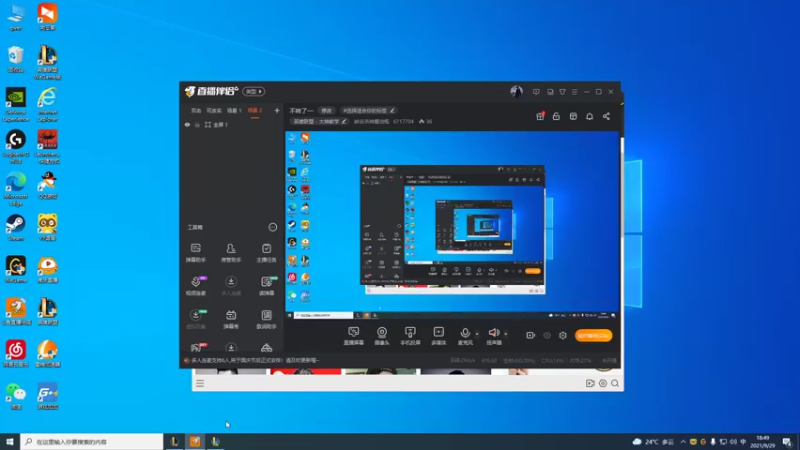Open the Microsoft Edge desktop shortcut
The height and width of the screenshot is (450, 800).
click(16, 189)
